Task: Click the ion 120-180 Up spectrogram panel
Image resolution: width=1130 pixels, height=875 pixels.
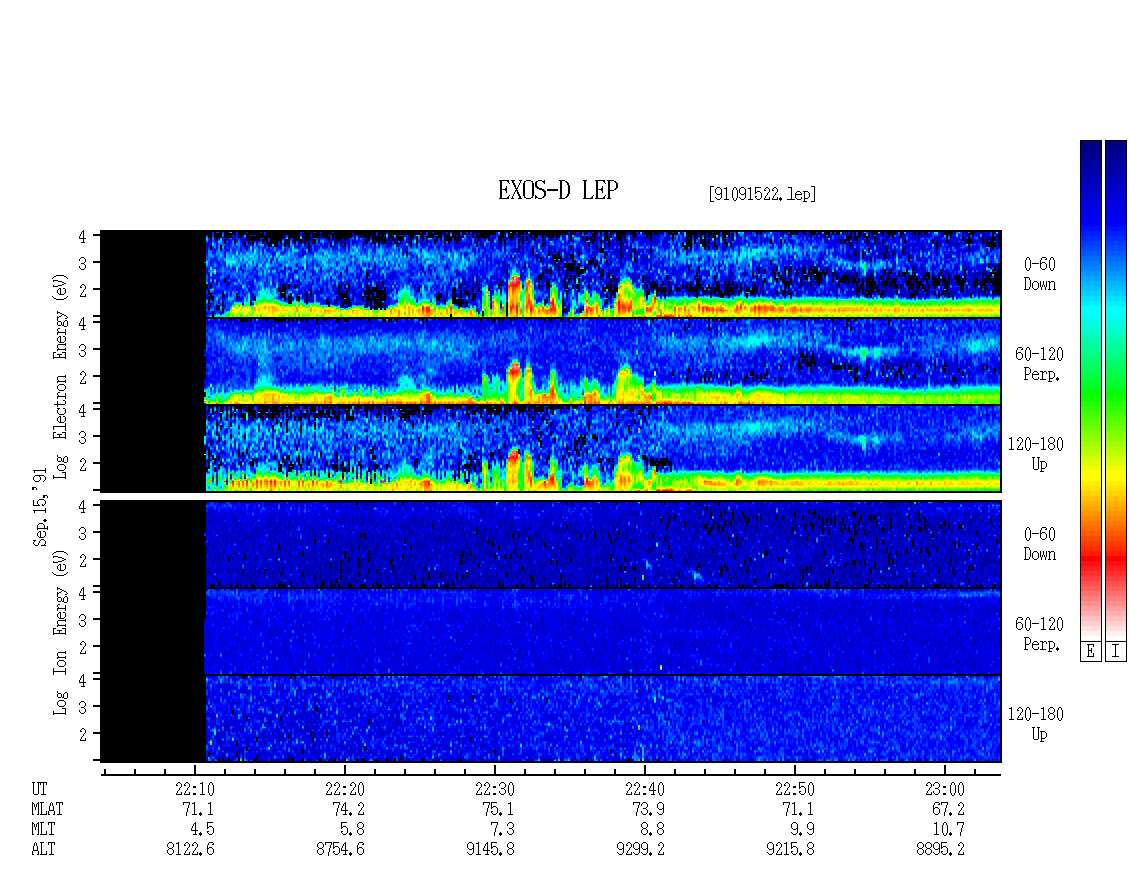Action: click(551, 718)
